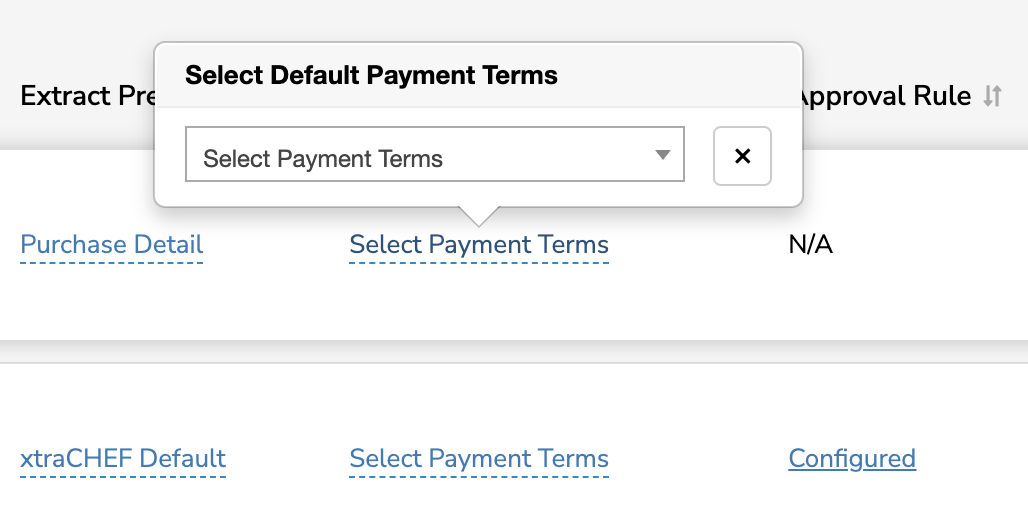Click Select Payment Terms in Purchase Detail row
1028x506 pixels.
click(x=479, y=245)
